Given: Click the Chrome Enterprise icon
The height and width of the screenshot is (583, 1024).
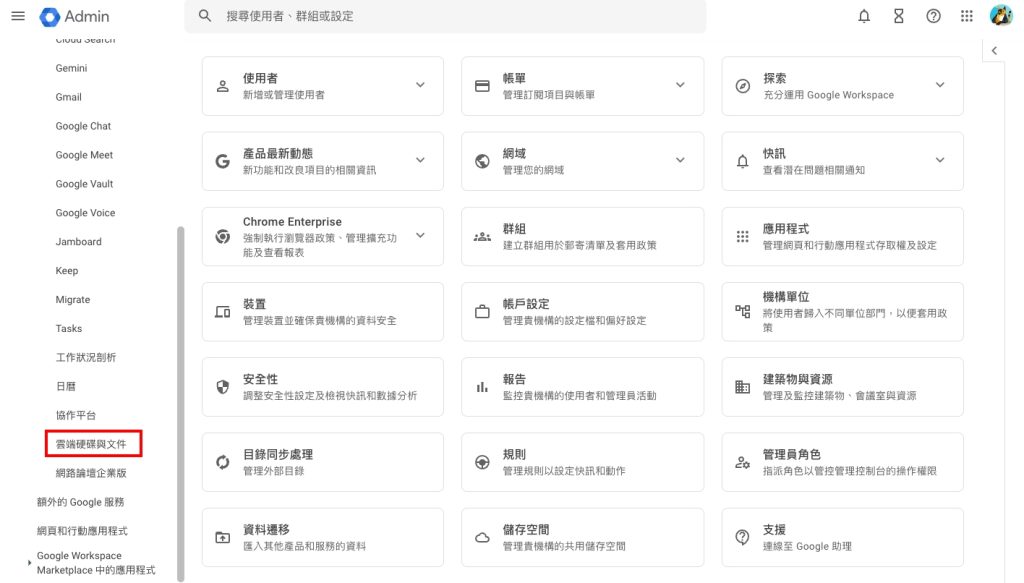Looking at the screenshot, I should (x=223, y=236).
